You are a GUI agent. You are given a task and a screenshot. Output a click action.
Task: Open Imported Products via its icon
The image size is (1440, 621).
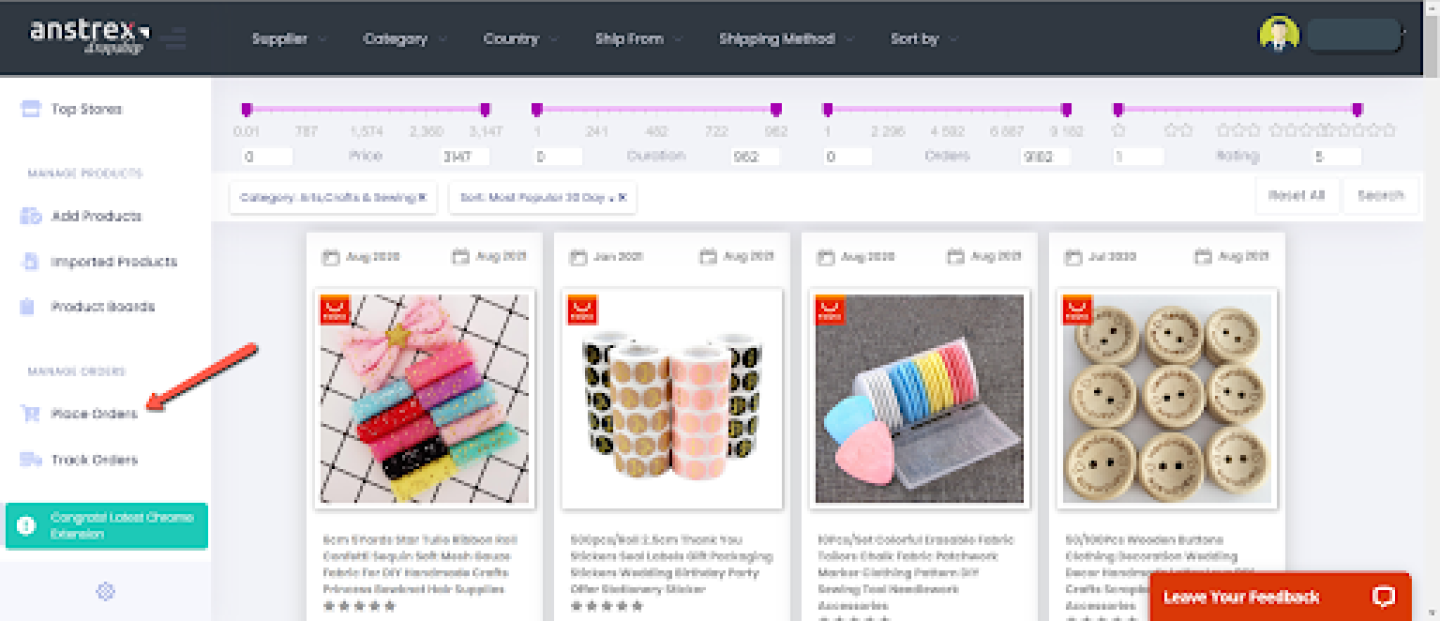pos(31,262)
